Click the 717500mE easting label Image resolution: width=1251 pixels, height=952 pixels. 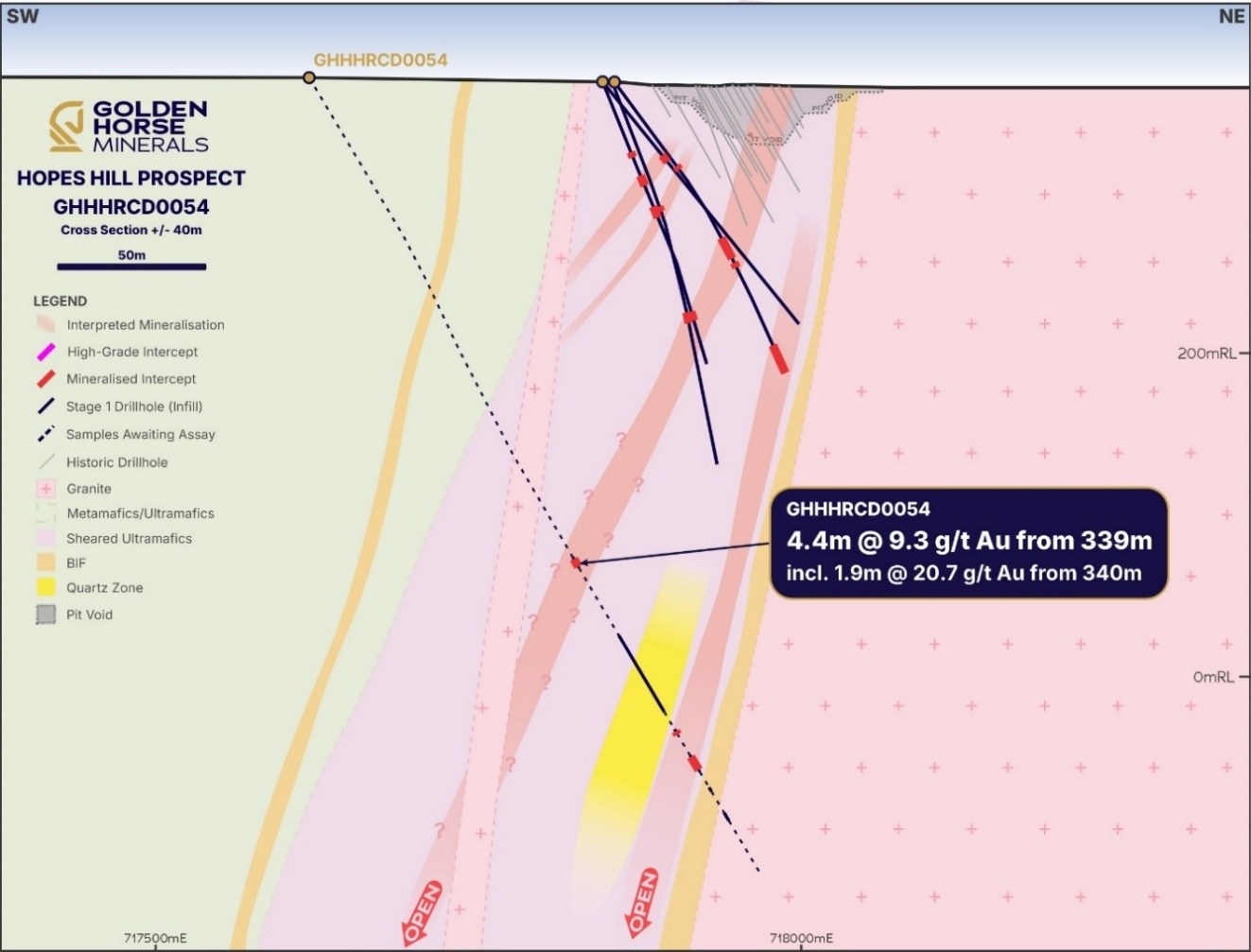click(155, 938)
